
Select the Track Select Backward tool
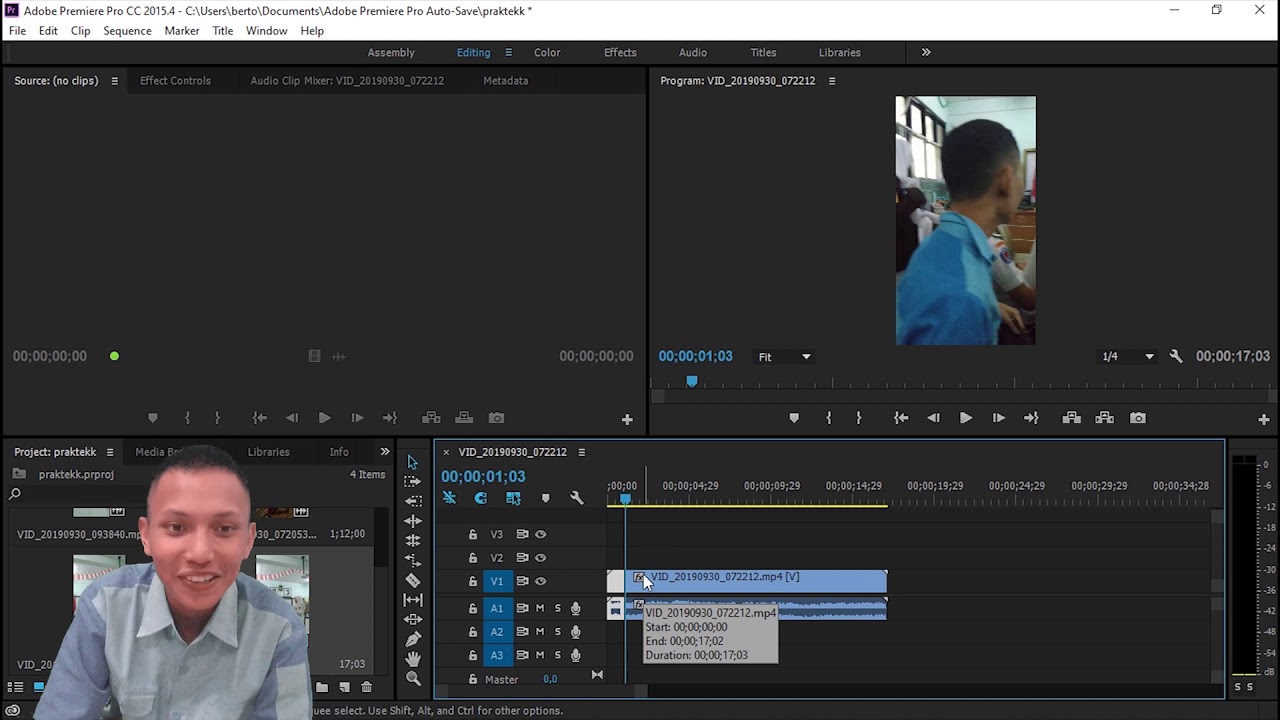point(412,501)
